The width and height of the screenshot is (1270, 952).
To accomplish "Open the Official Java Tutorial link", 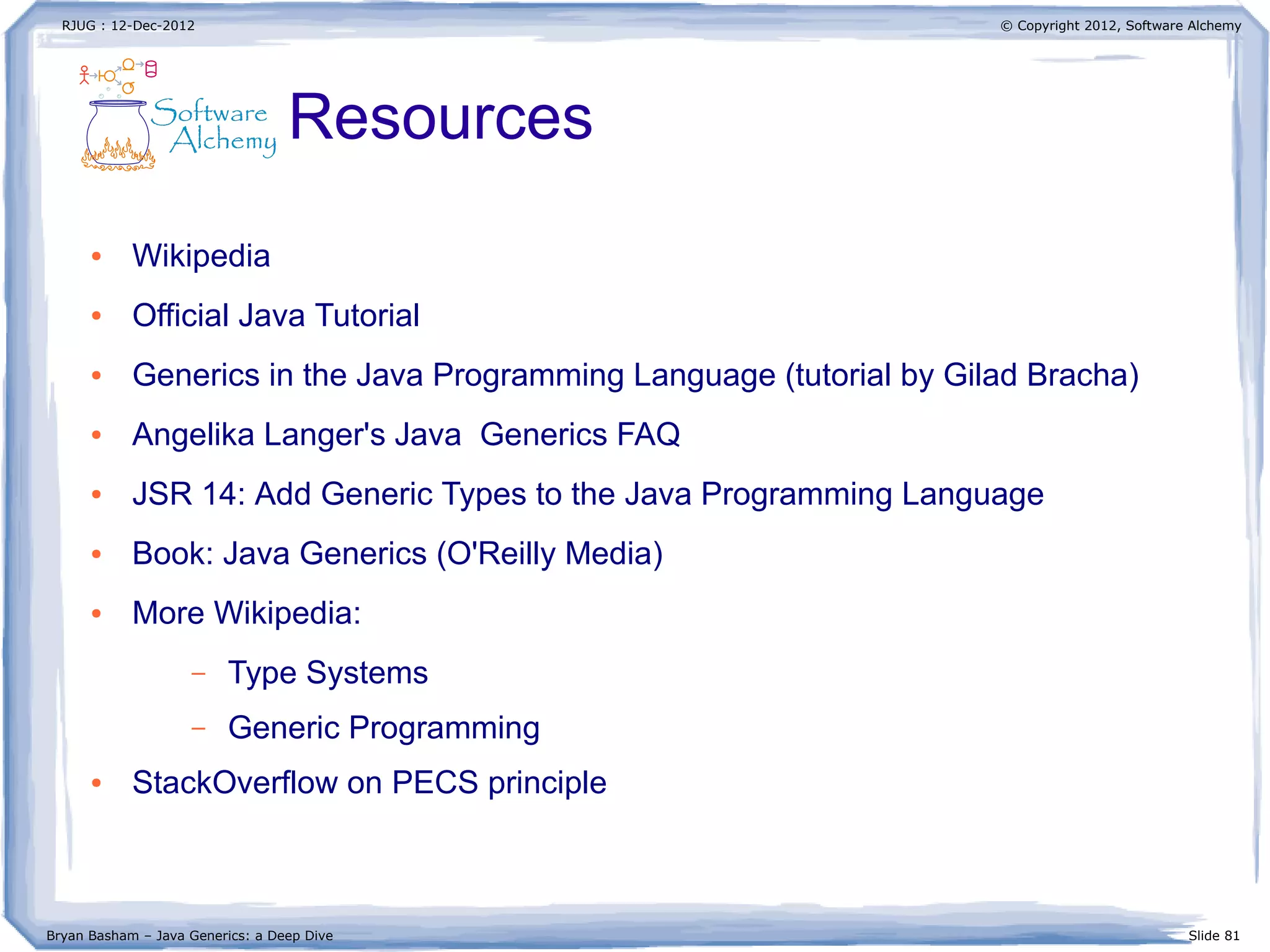I will 275,316.
